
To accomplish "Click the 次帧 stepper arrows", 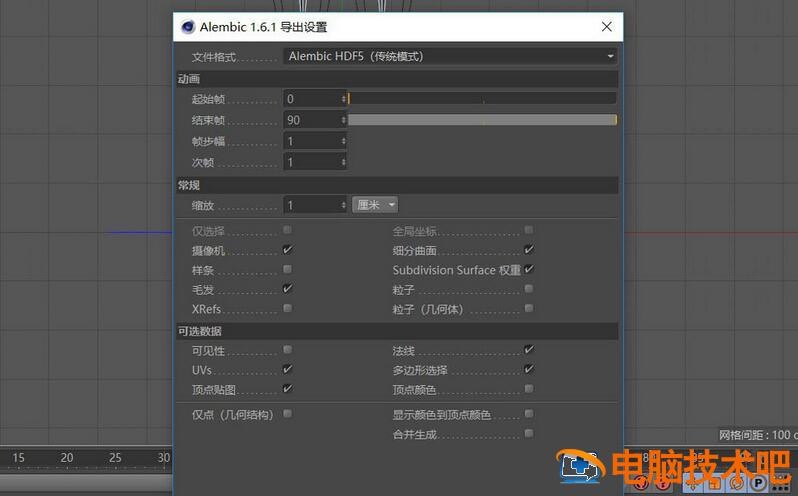I will point(344,162).
